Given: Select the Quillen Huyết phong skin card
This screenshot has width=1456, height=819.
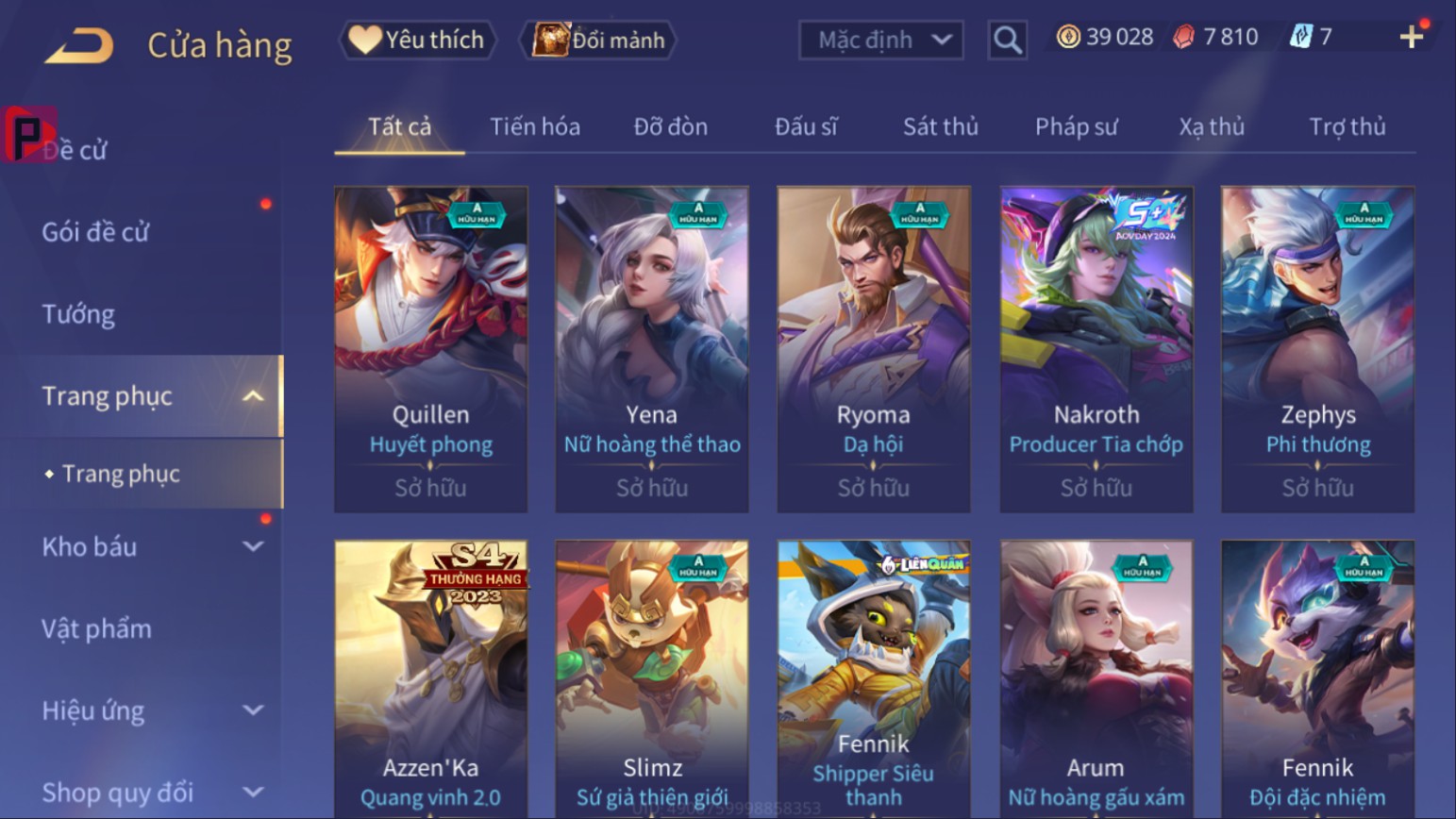Looking at the screenshot, I should tap(431, 349).
